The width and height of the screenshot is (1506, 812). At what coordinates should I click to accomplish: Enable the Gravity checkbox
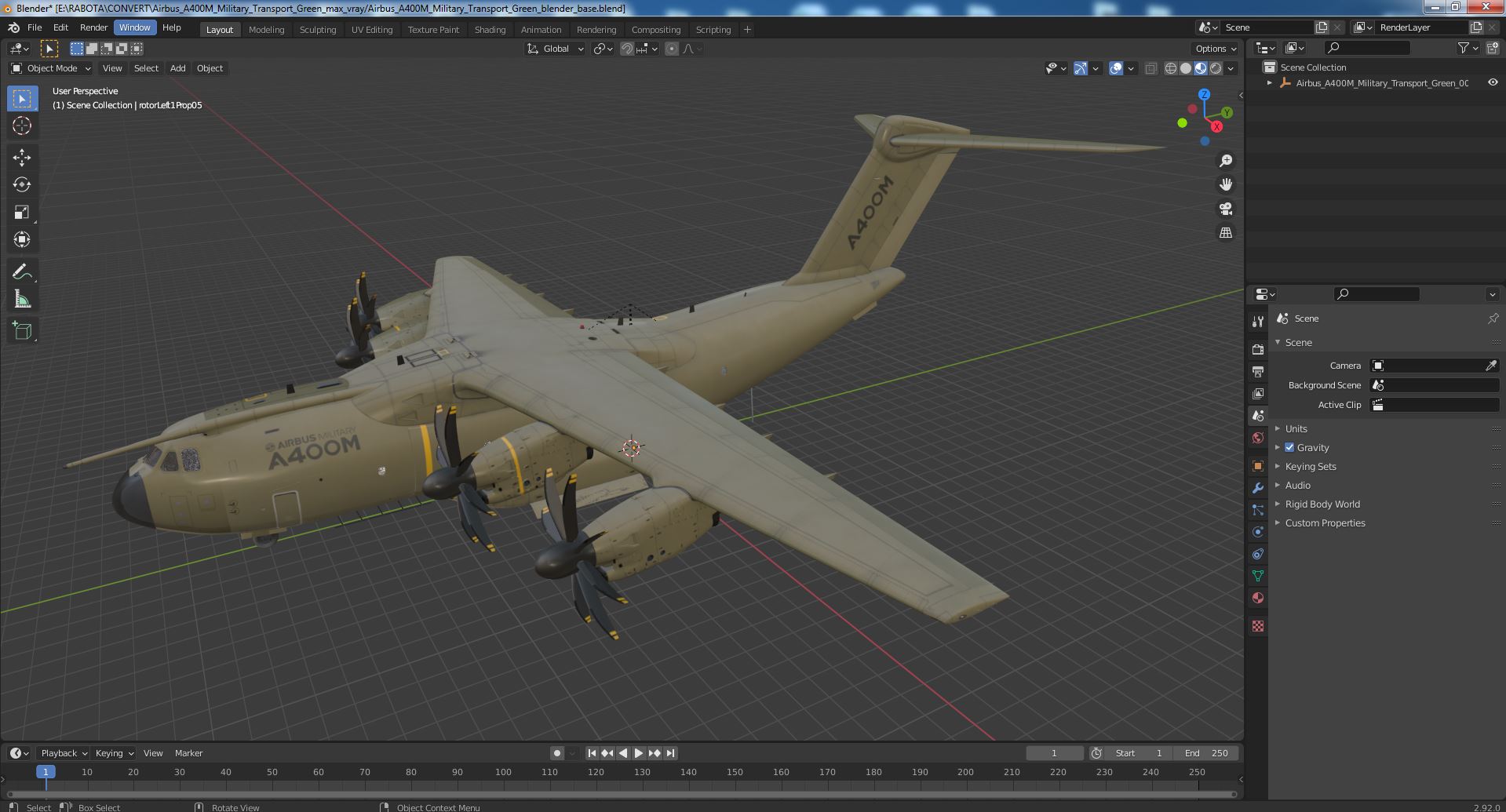click(x=1289, y=447)
